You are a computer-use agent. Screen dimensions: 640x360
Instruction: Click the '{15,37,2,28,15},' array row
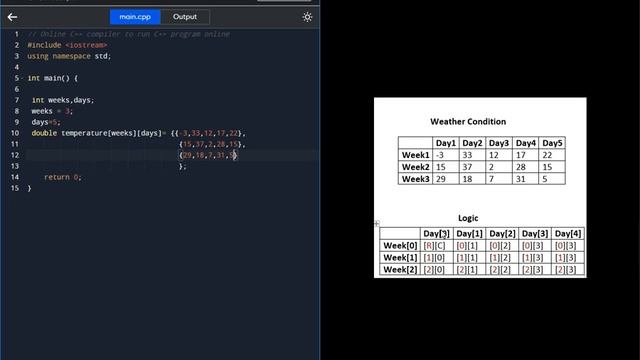pos(212,144)
